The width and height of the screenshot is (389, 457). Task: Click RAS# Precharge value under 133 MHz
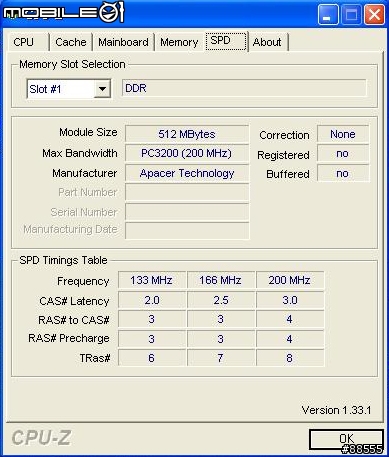[152, 339]
